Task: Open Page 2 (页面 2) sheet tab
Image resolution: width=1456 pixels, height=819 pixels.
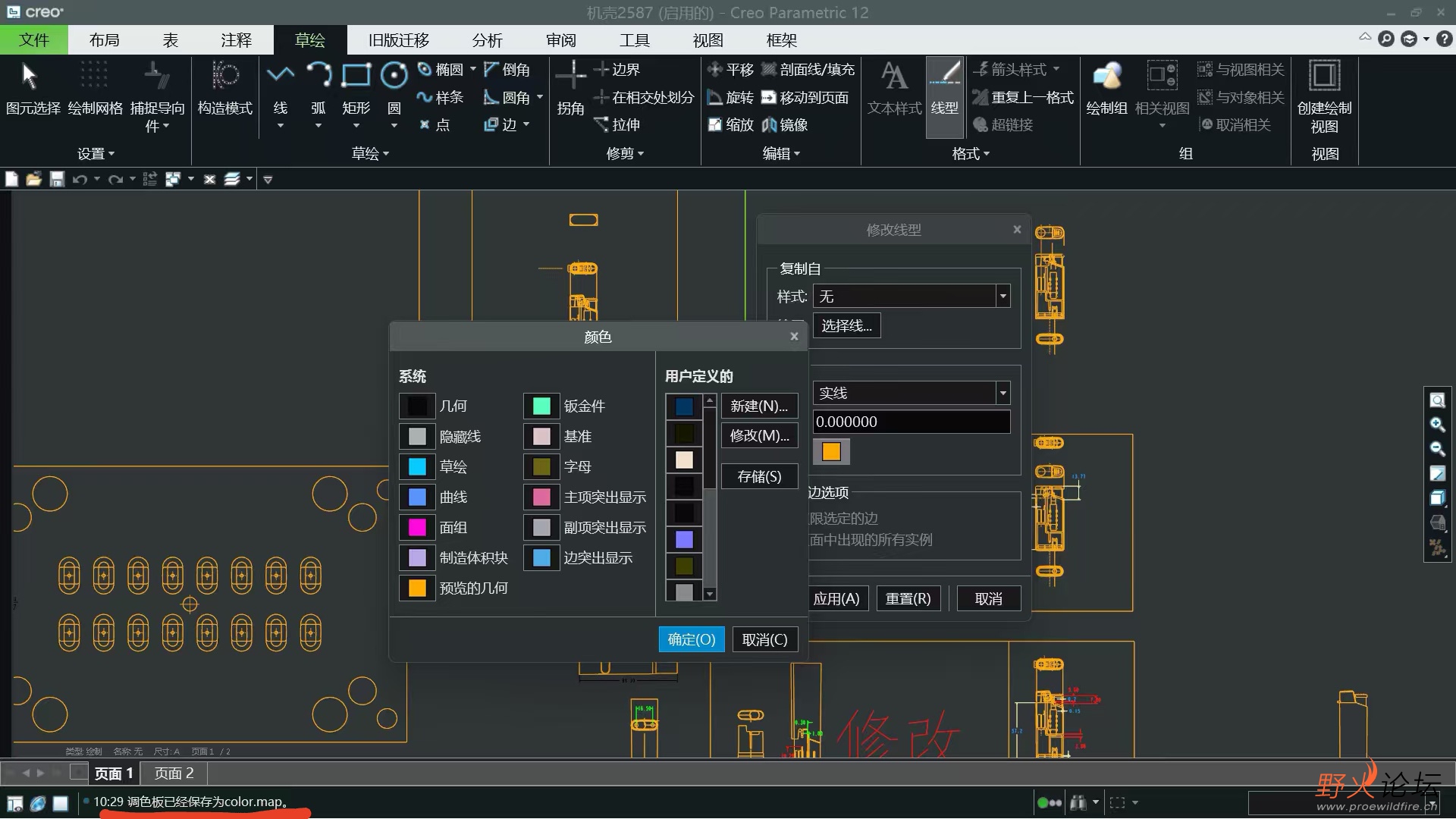Action: [174, 773]
